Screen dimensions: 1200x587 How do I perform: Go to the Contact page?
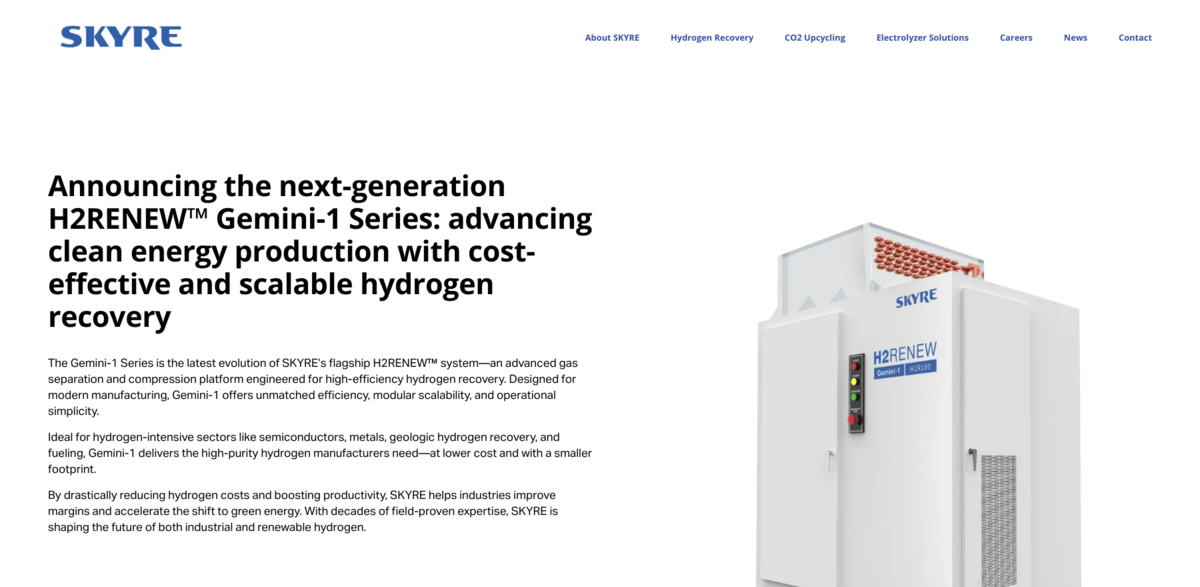1135,37
